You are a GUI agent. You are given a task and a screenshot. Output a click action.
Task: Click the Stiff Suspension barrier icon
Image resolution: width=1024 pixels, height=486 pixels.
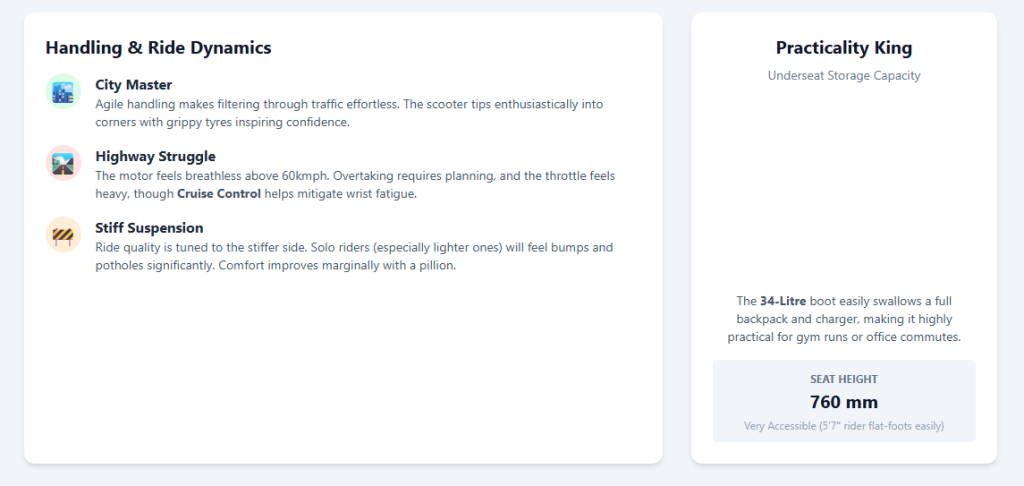click(x=63, y=235)
